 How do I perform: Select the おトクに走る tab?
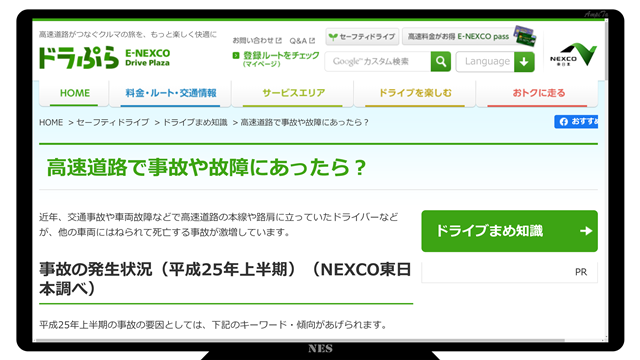(538, 93)
